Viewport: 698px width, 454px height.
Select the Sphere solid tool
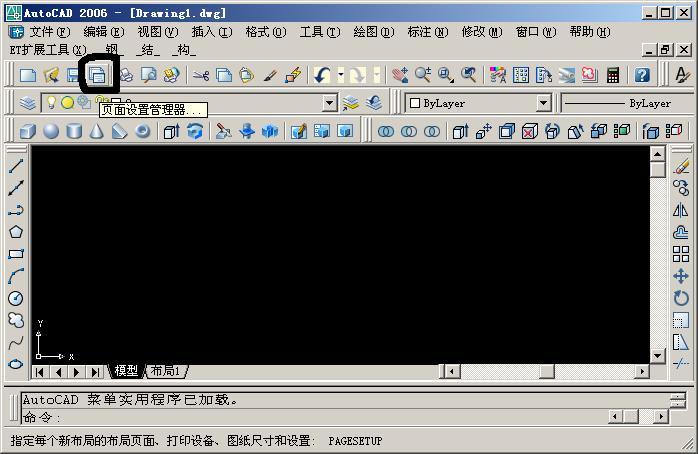pos(51,131)
